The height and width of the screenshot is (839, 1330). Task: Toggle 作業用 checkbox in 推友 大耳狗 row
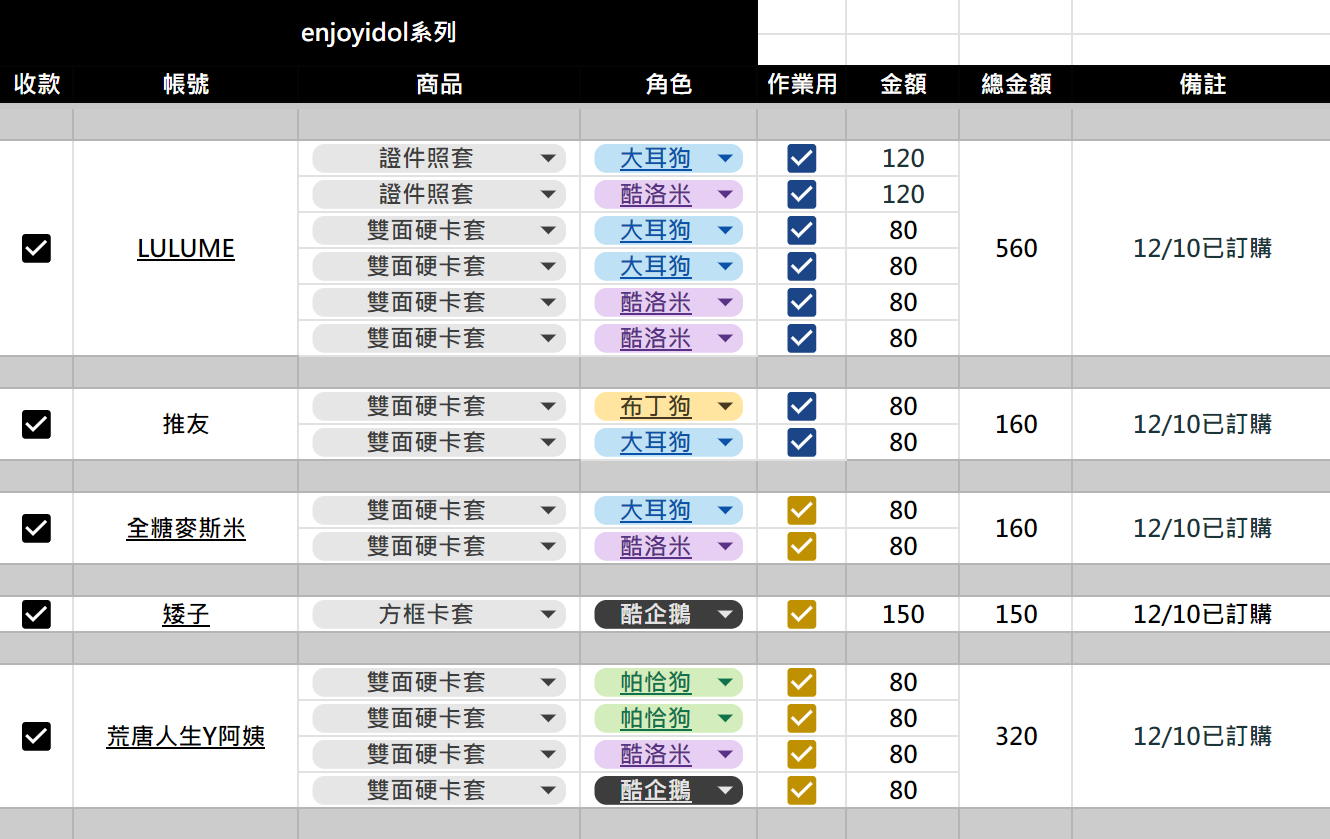[x=802, y=442]
